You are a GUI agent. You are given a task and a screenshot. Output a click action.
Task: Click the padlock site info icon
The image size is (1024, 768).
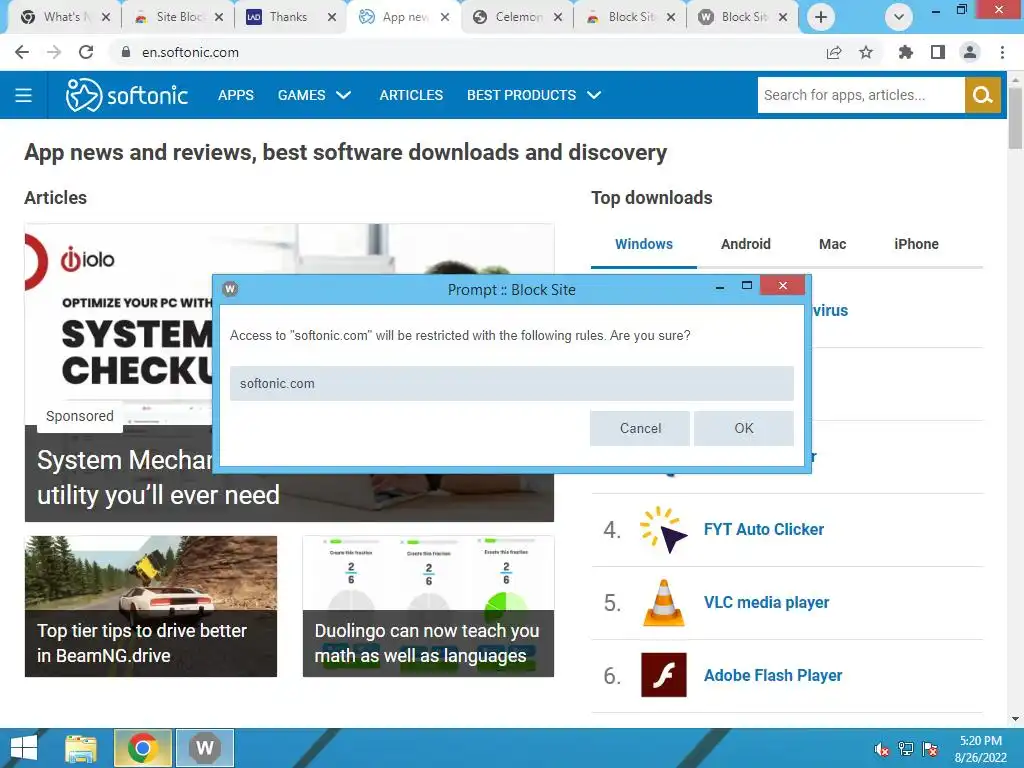pyautogui.click(x=126, y=52)
